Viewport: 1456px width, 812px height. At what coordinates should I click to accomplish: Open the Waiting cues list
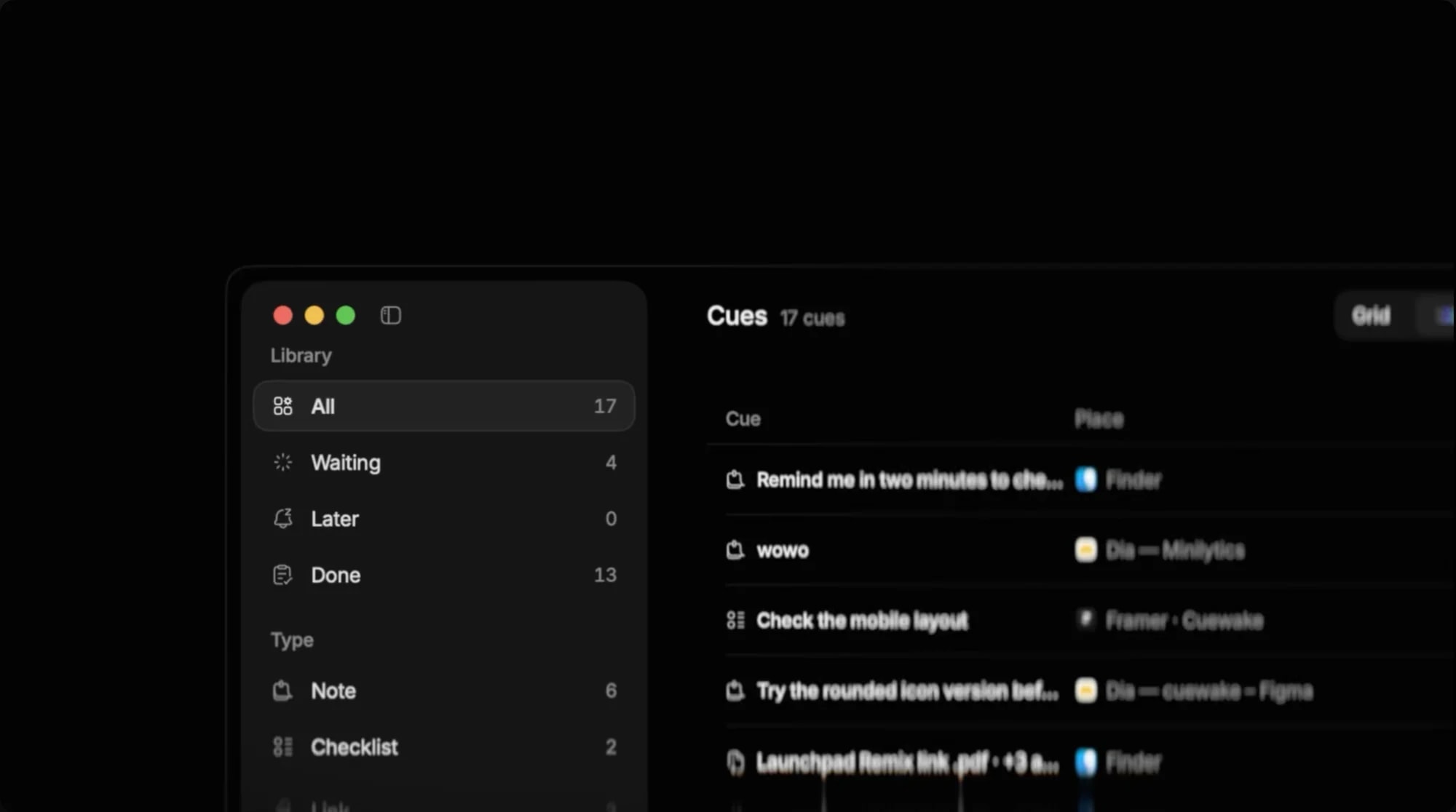[444, 462]
